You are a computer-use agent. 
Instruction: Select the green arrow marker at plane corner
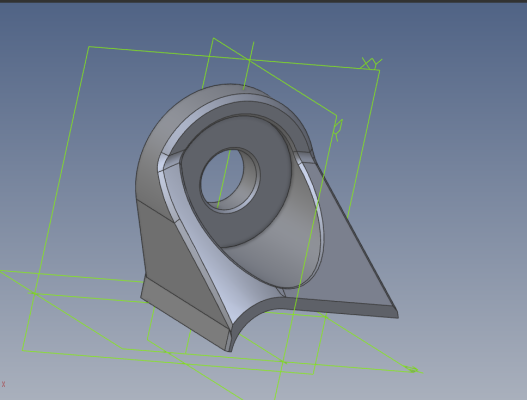(x=412, y=369)
